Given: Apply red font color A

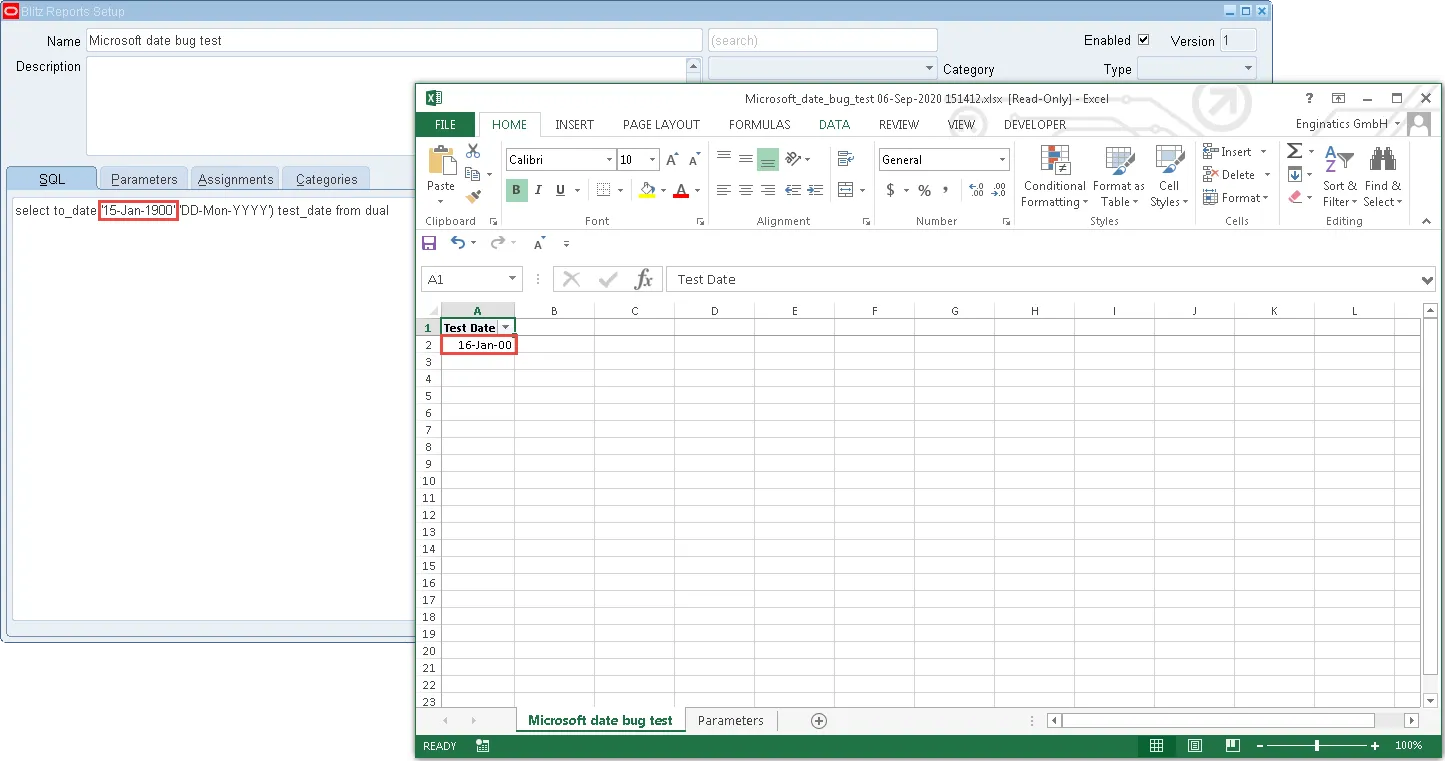Looking at the screenshot, I should (681, 190).
